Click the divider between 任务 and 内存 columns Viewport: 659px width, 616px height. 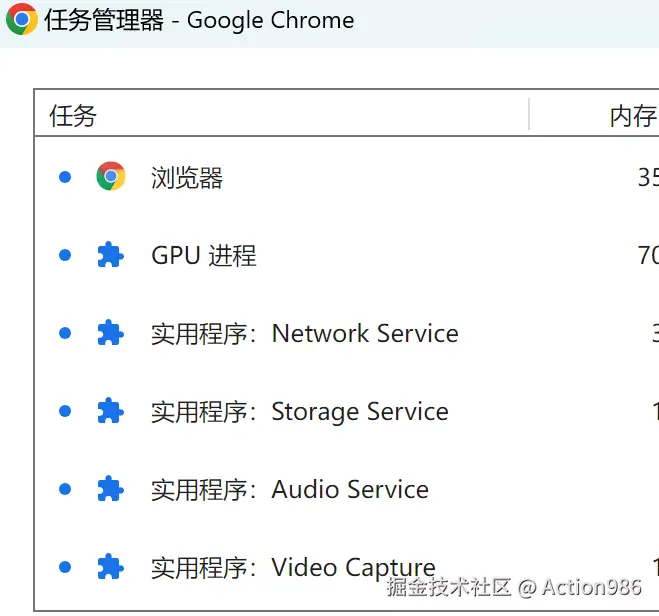click(529, 115)
